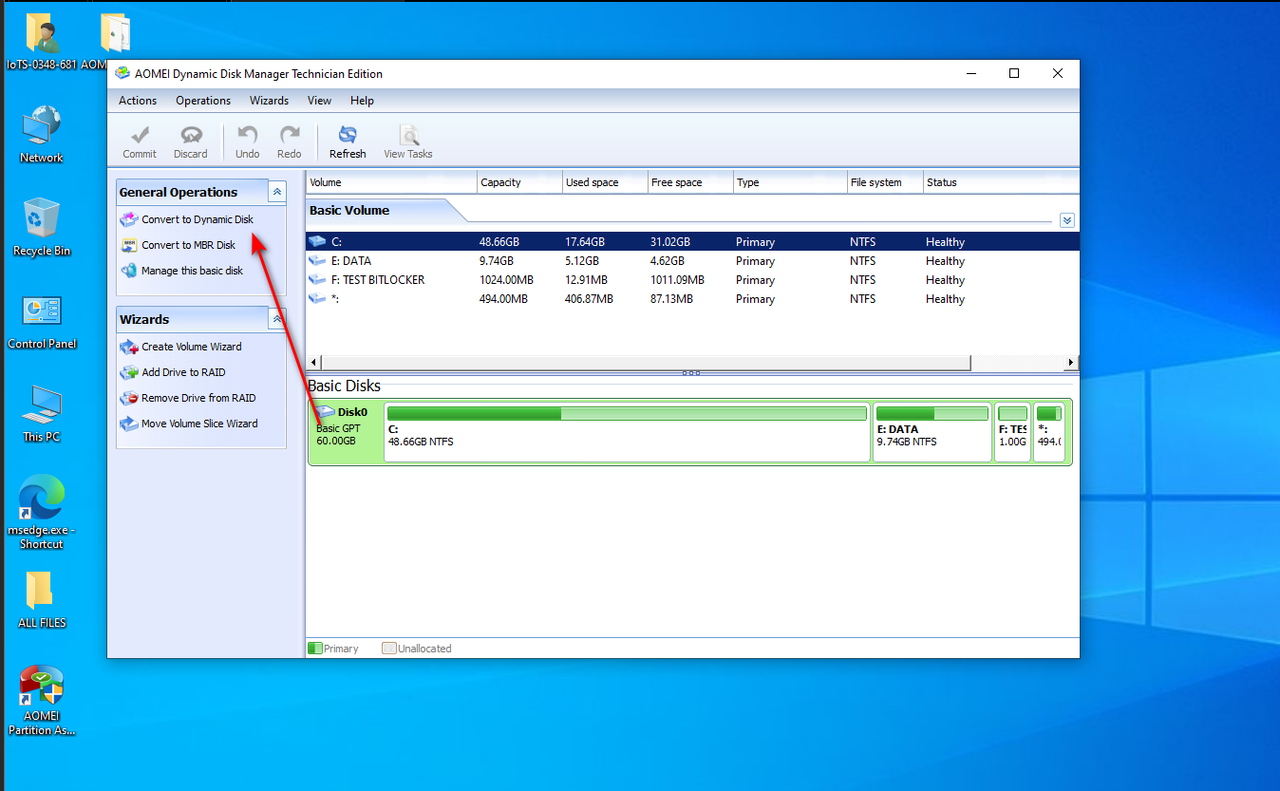Select the C: volume row

[692, 242]
